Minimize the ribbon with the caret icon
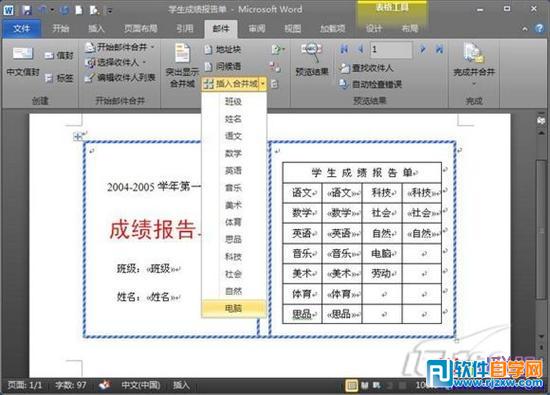The height and width of the screenshot is (395, 550). pyautogui.click(x=525, y=29)
